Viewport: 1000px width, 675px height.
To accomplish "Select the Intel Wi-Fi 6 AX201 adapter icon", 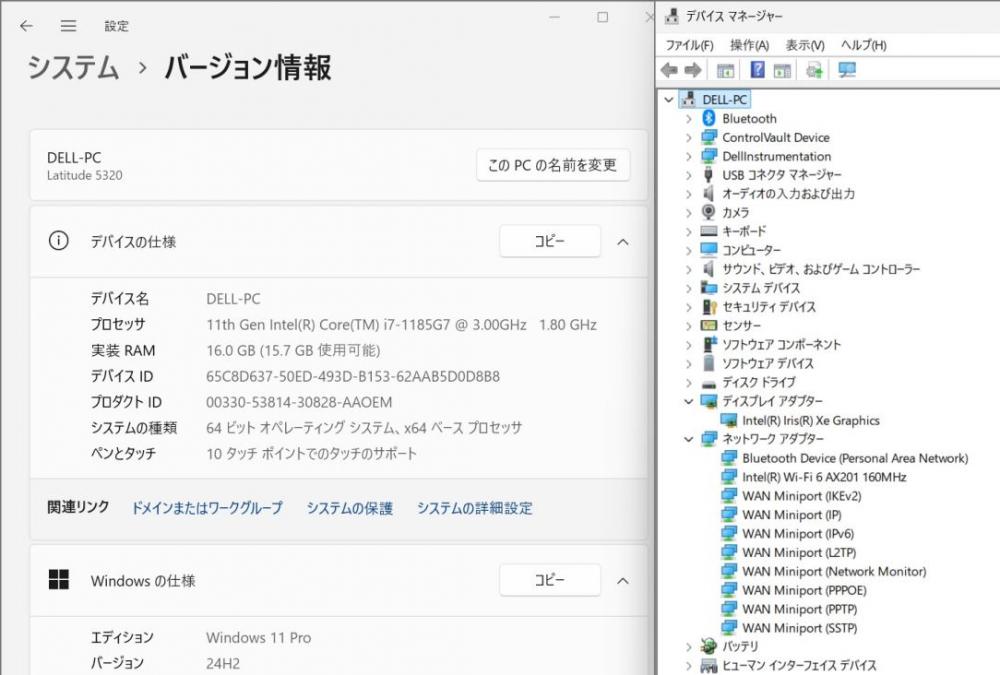I will pos(729,477).
